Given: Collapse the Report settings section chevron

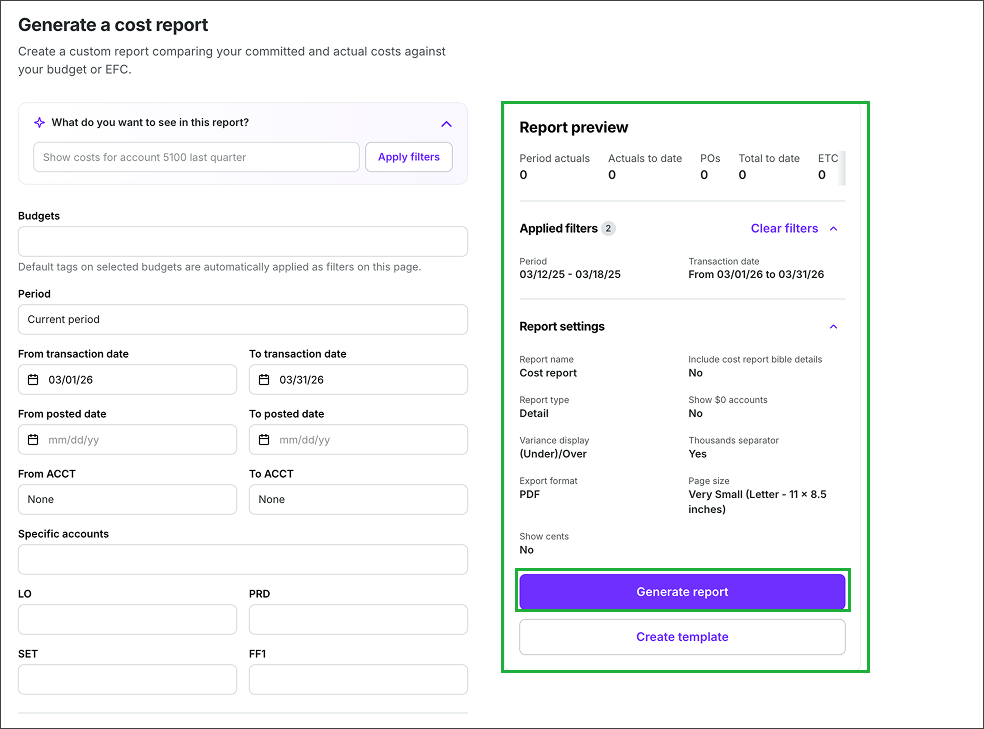Looking at the screenshot, I should pos(833,326).
